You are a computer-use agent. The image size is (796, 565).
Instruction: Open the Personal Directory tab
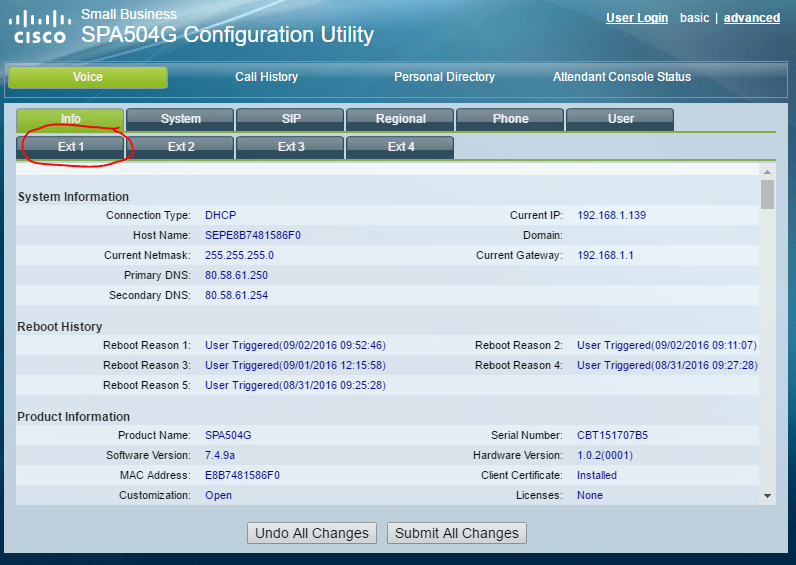pos(444,77)
